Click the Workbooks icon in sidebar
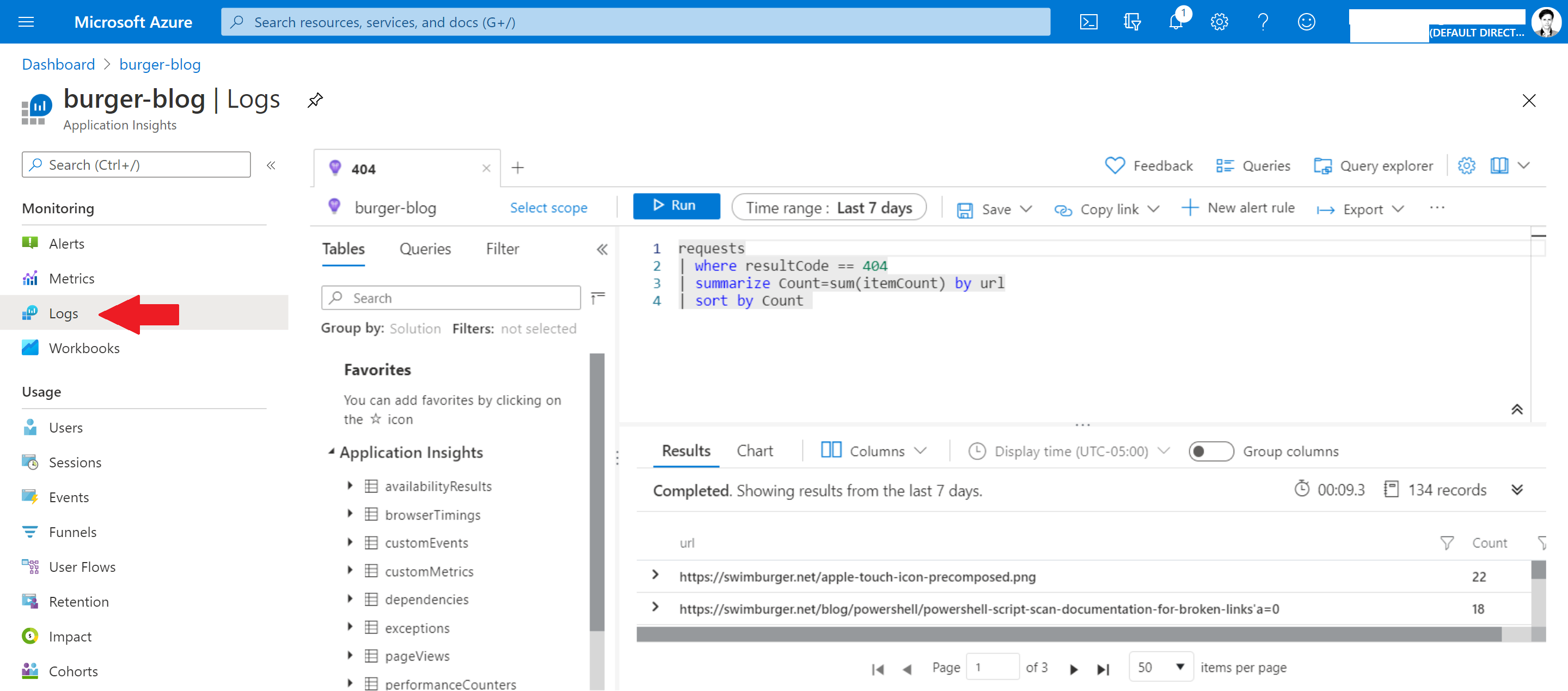Screen dimensions: 1568x691 coord(33,347)
